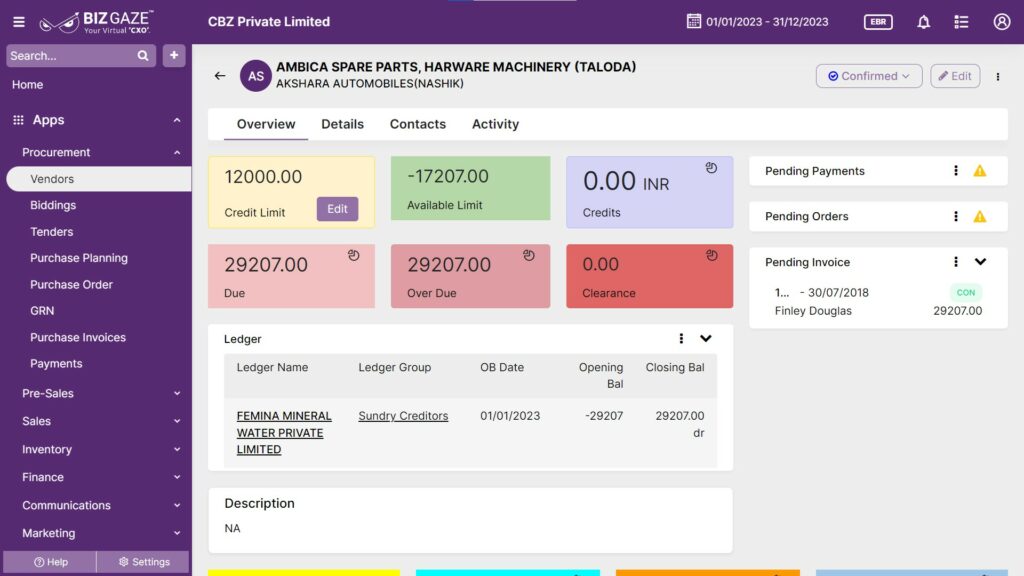The image size is (1024, 576).
Task: Switch to the Contacts tab
Action: click(418, 124)
